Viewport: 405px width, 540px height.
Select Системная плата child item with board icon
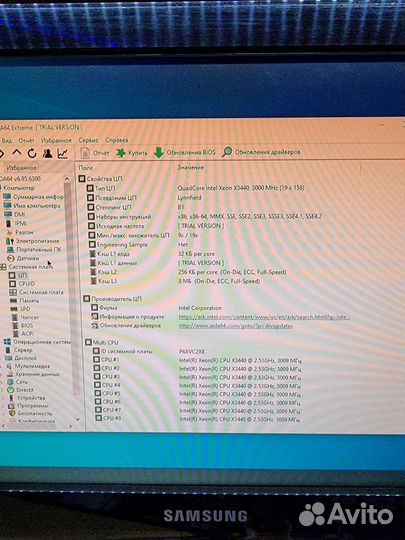pyautogui.click(x=37, y=292)
